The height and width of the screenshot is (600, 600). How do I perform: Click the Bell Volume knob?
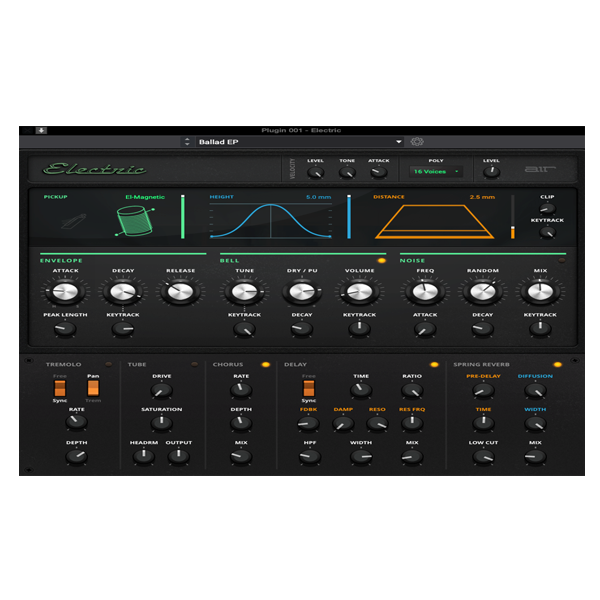[x=359, y=292]
